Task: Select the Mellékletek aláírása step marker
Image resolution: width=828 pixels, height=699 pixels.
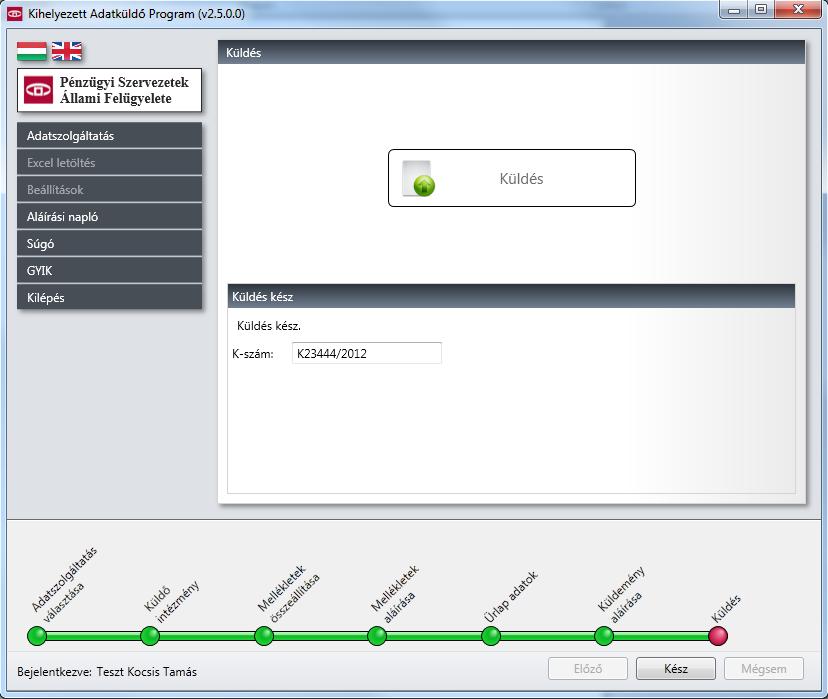Action: click(x=377, y=636)
